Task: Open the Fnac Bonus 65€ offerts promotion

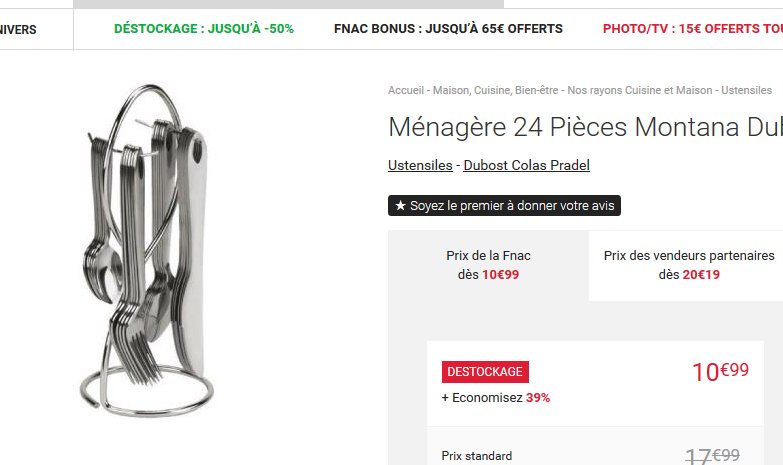Action: pyautogui.click(x=448, y=29)
